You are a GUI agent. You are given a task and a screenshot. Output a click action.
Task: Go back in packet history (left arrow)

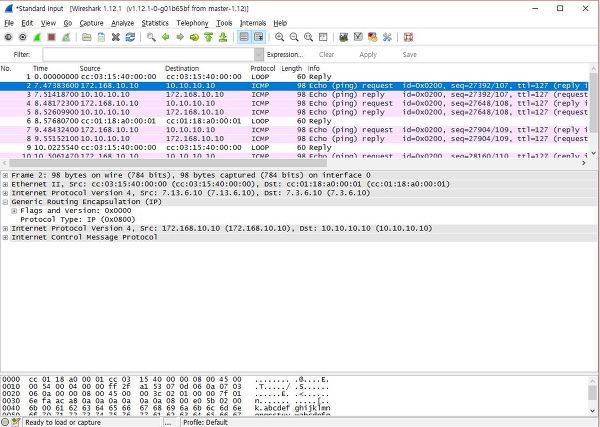[165, 37]
